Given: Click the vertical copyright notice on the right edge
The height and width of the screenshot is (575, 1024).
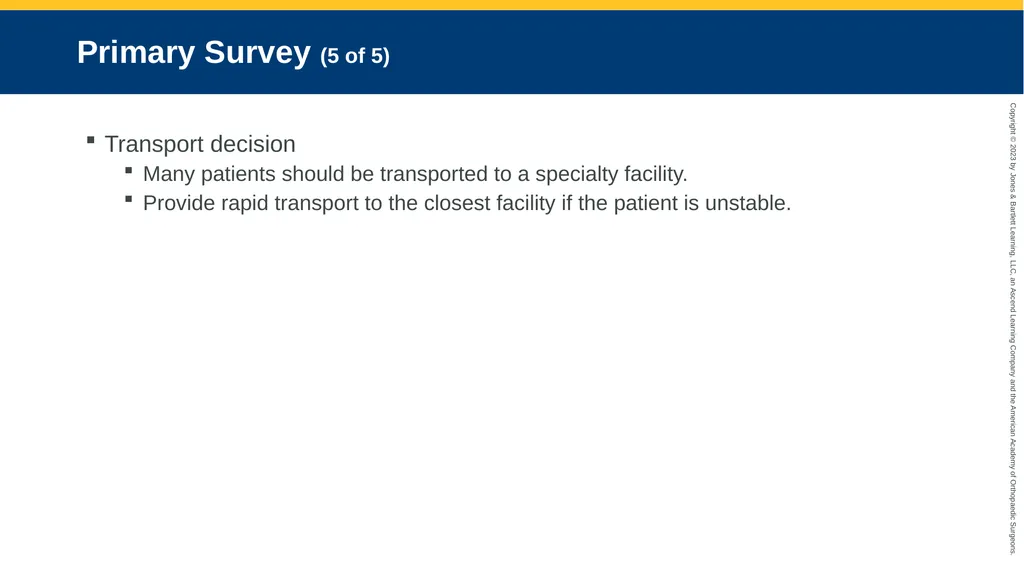Looking at the screenshot, I should pos(1013,328).
